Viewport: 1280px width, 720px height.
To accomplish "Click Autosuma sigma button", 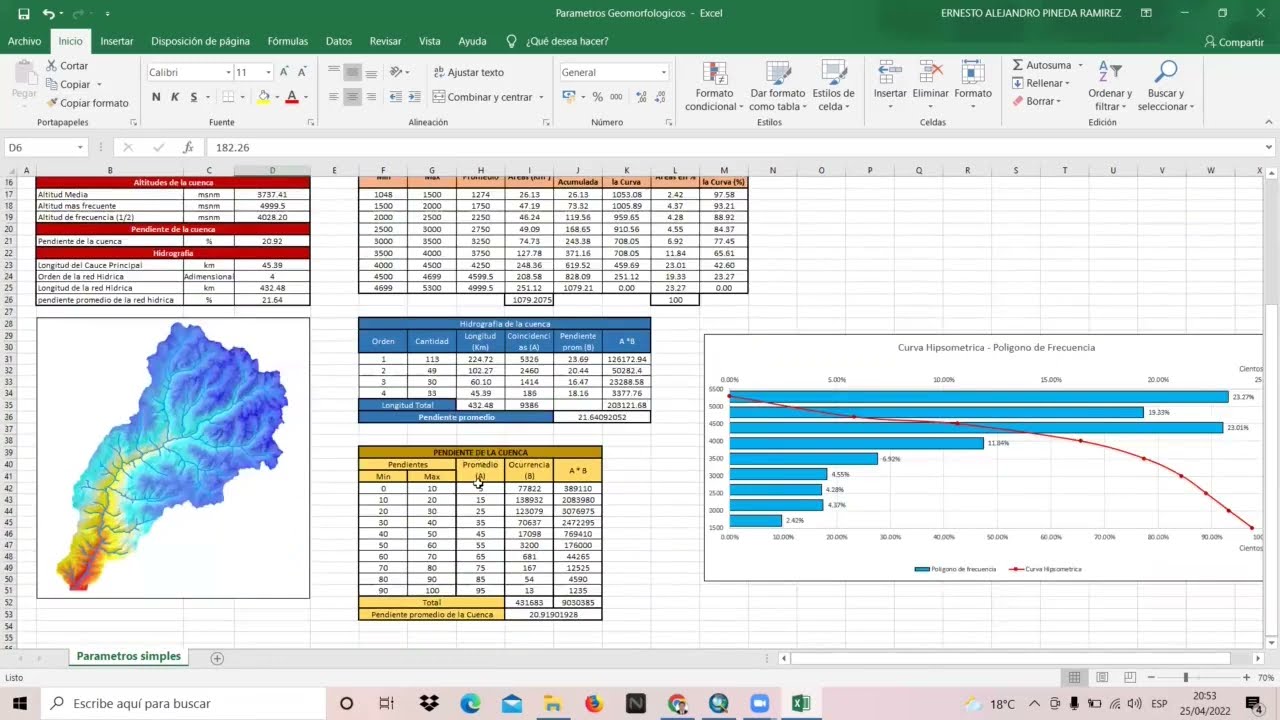I will 1042,65.
